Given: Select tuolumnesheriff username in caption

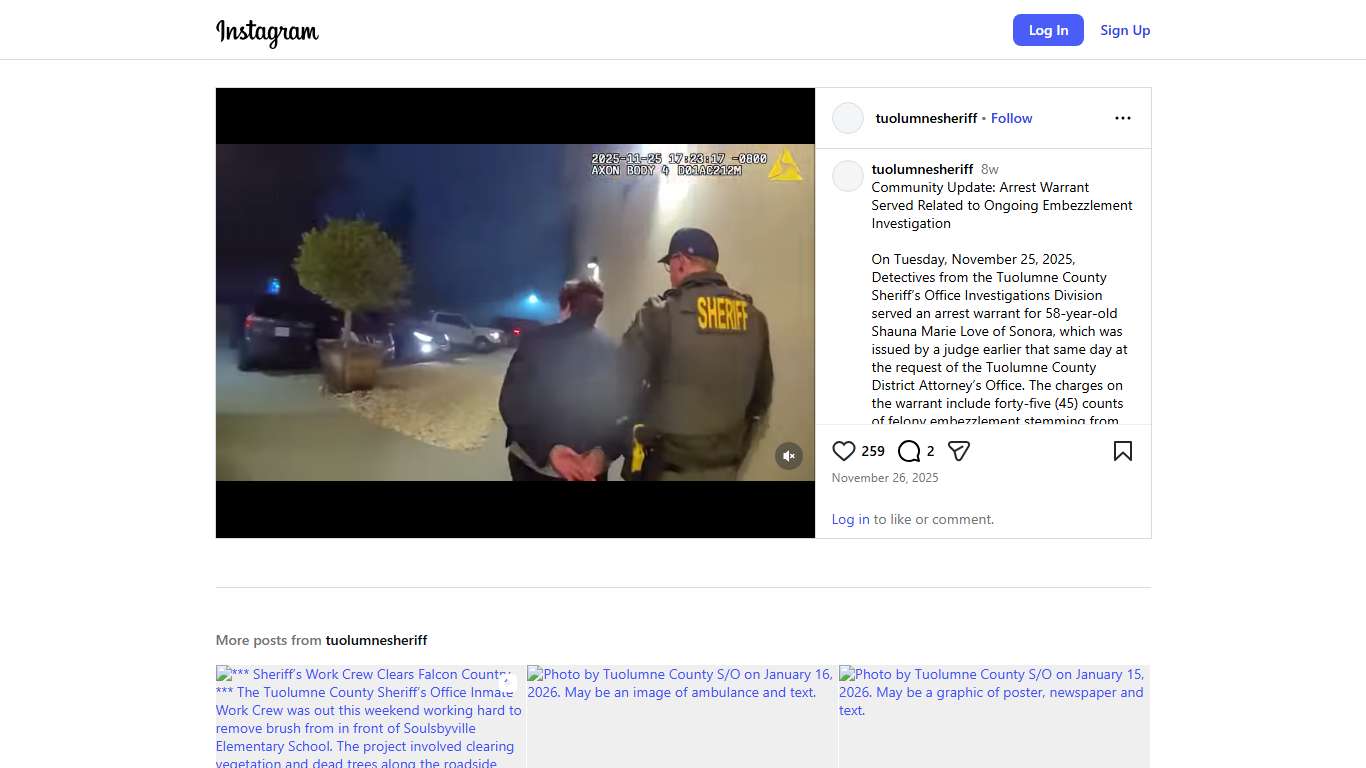Looking at the screenshot, I should 922,169.
